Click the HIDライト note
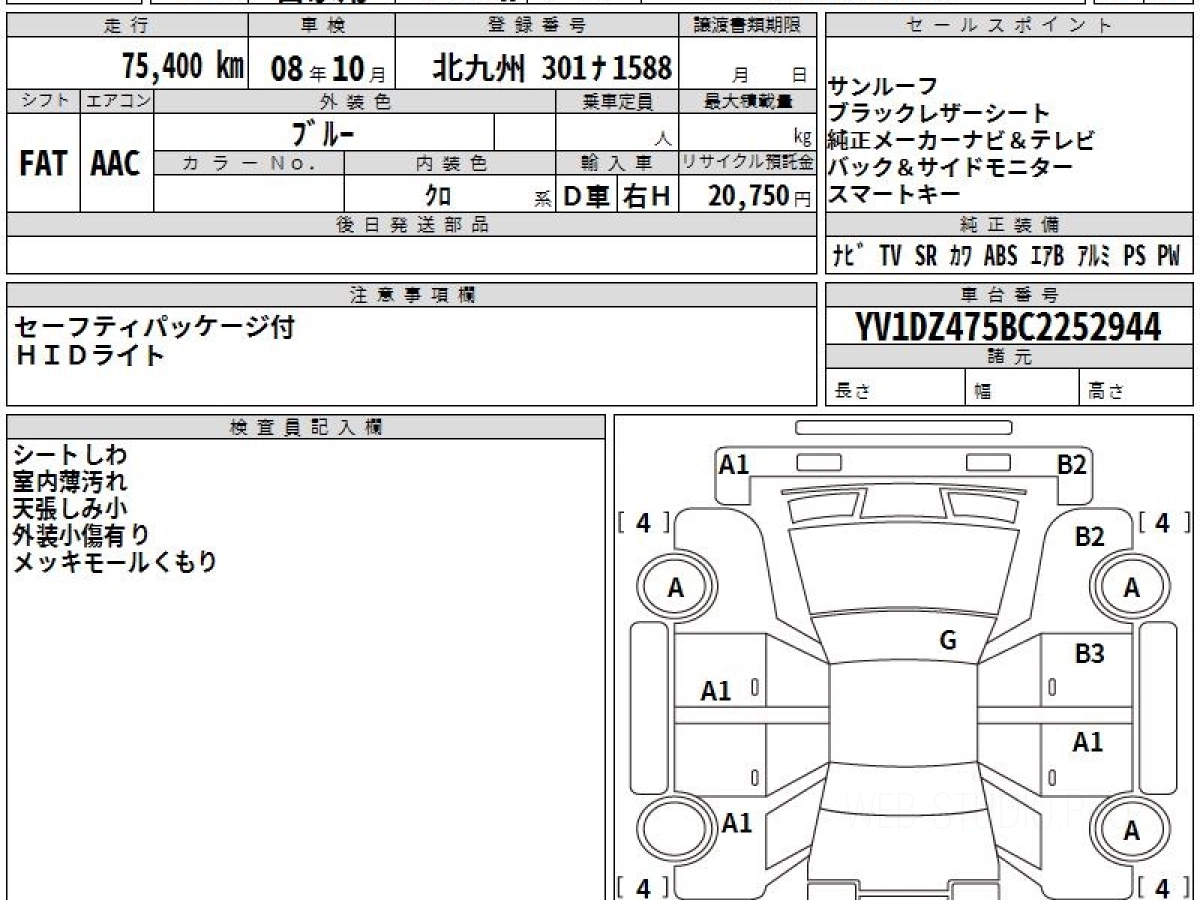 89,355
